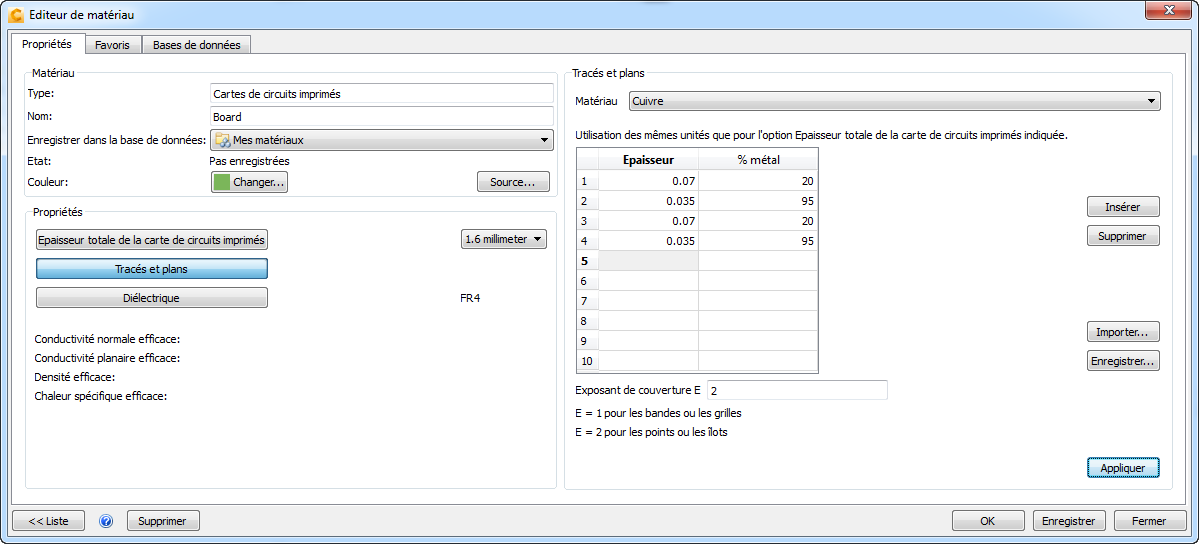Click row 3 % métal cell 20
Viewport: 1199px width, 544px height.
pos(758,221)
